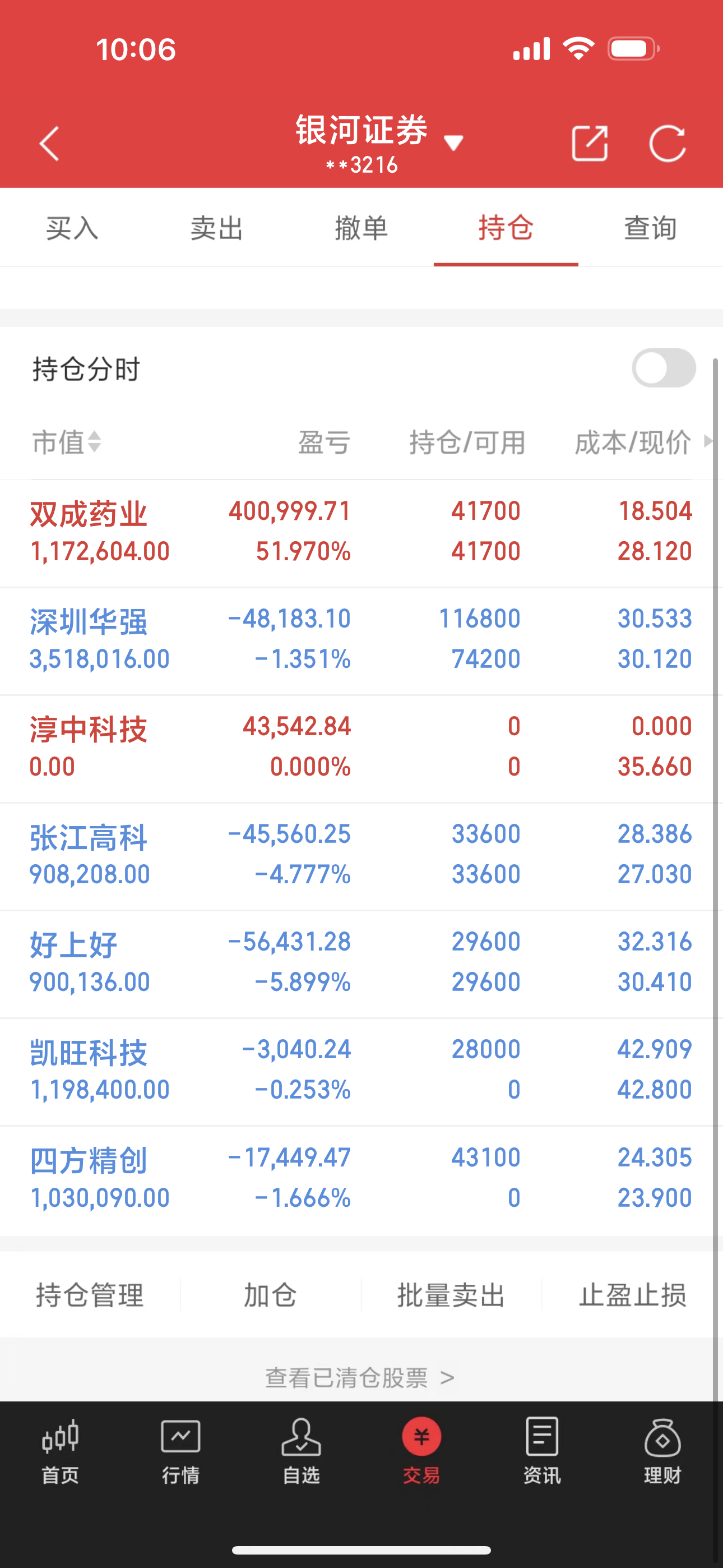This screenshot has width=723, height=1568.
Task: Open the share/export icon
Action: tap(590, 144)
